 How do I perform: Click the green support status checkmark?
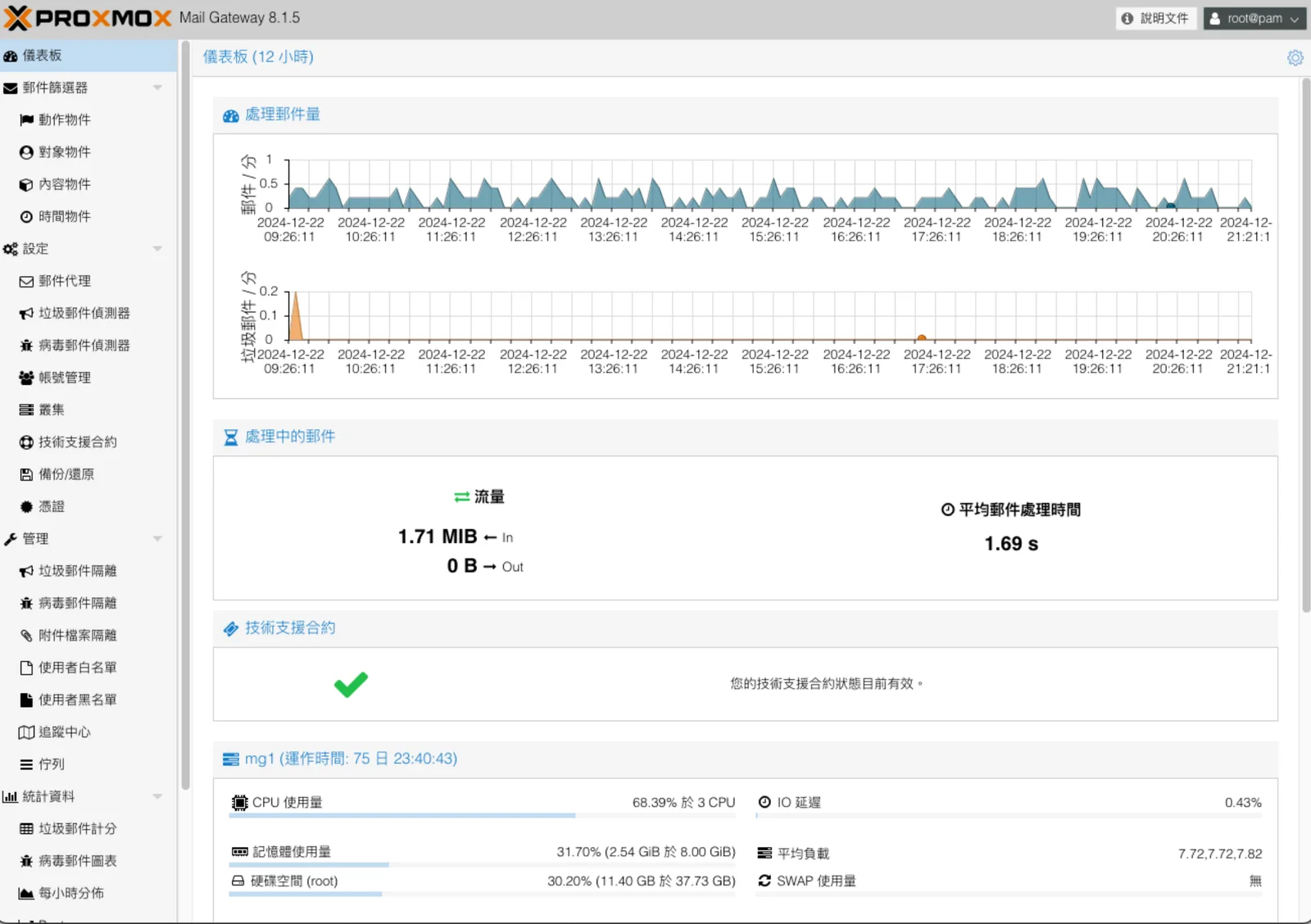click(x=351, y=684)
